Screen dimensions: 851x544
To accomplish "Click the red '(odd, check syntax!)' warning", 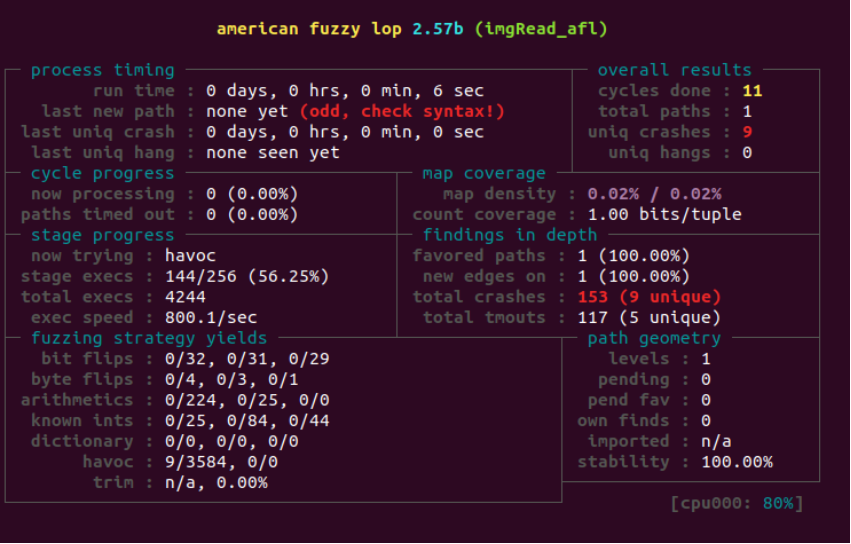I will click(x=402, y=111).
